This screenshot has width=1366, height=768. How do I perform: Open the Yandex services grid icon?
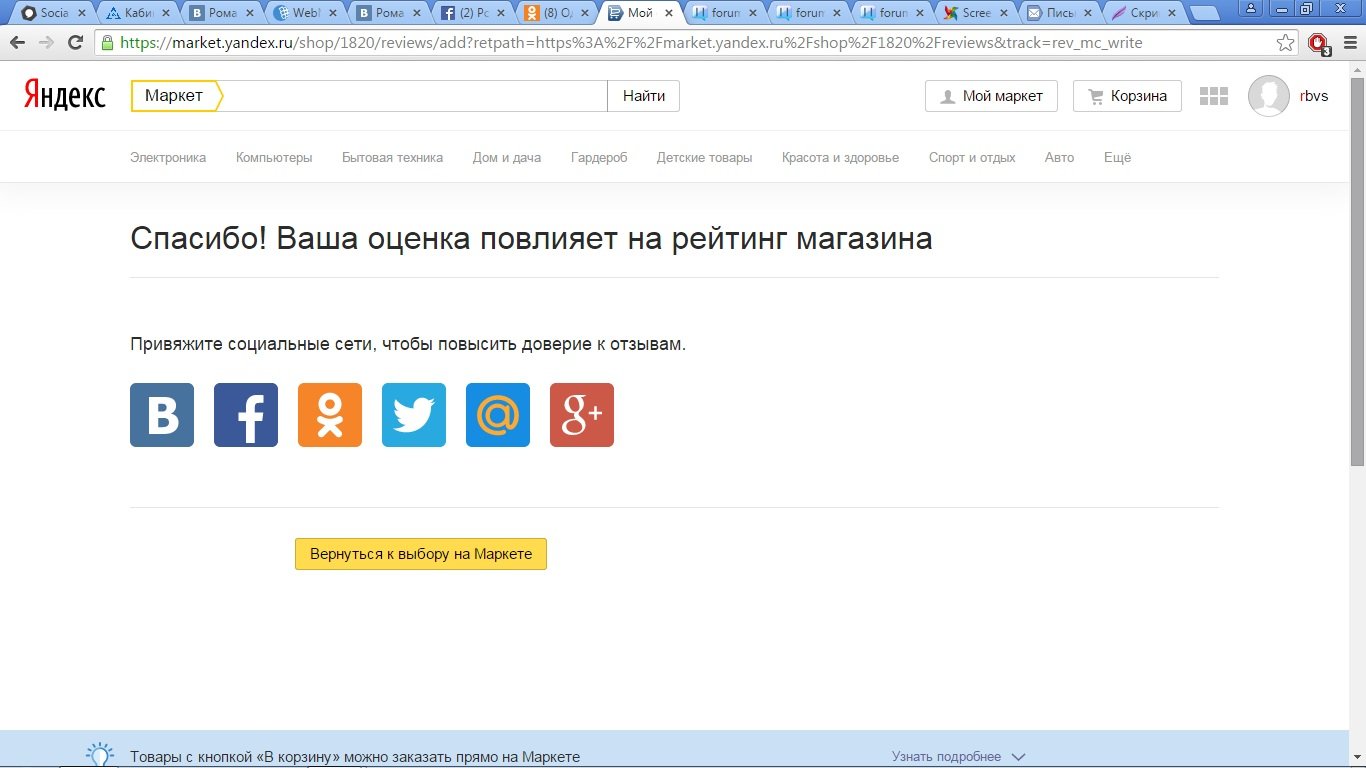click(1213, 96)
